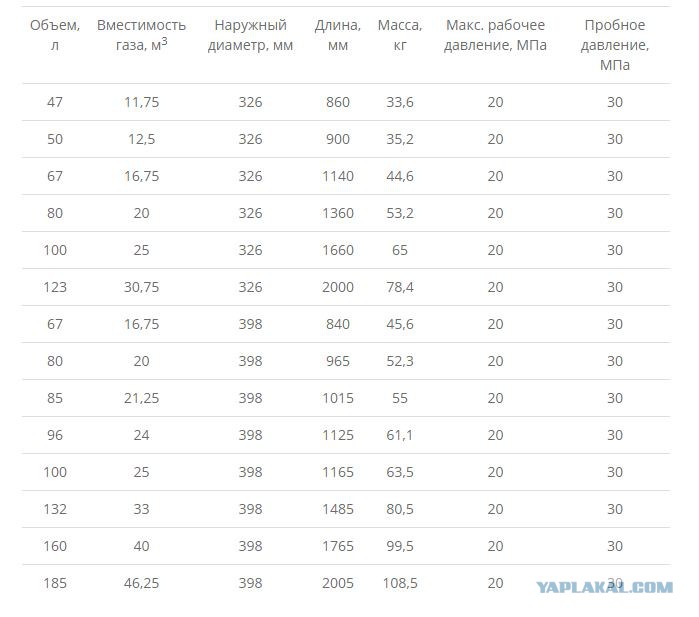Viewport: 699px width, 617px height.
Task: Click the length value 1485
Action: (337, 509)
